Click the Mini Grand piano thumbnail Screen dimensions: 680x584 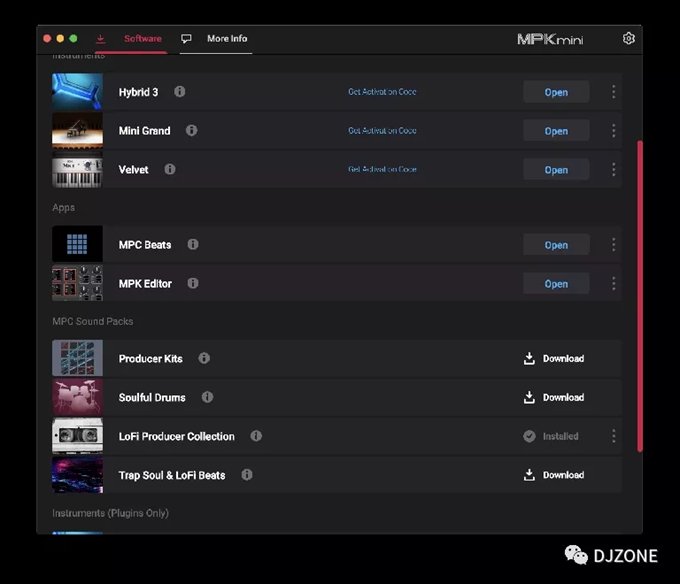click(x=77, y=130)
